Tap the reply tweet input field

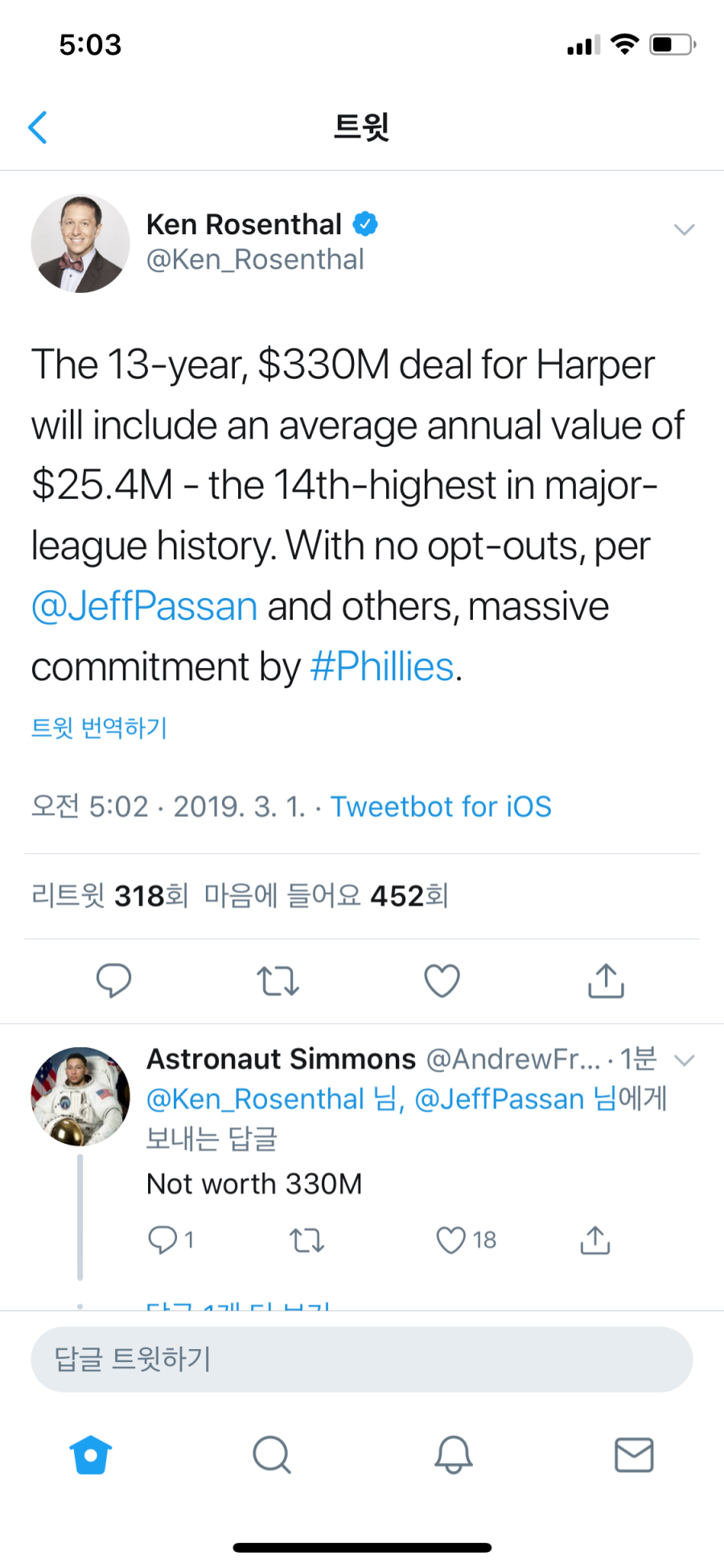[x=362, y=1359]
